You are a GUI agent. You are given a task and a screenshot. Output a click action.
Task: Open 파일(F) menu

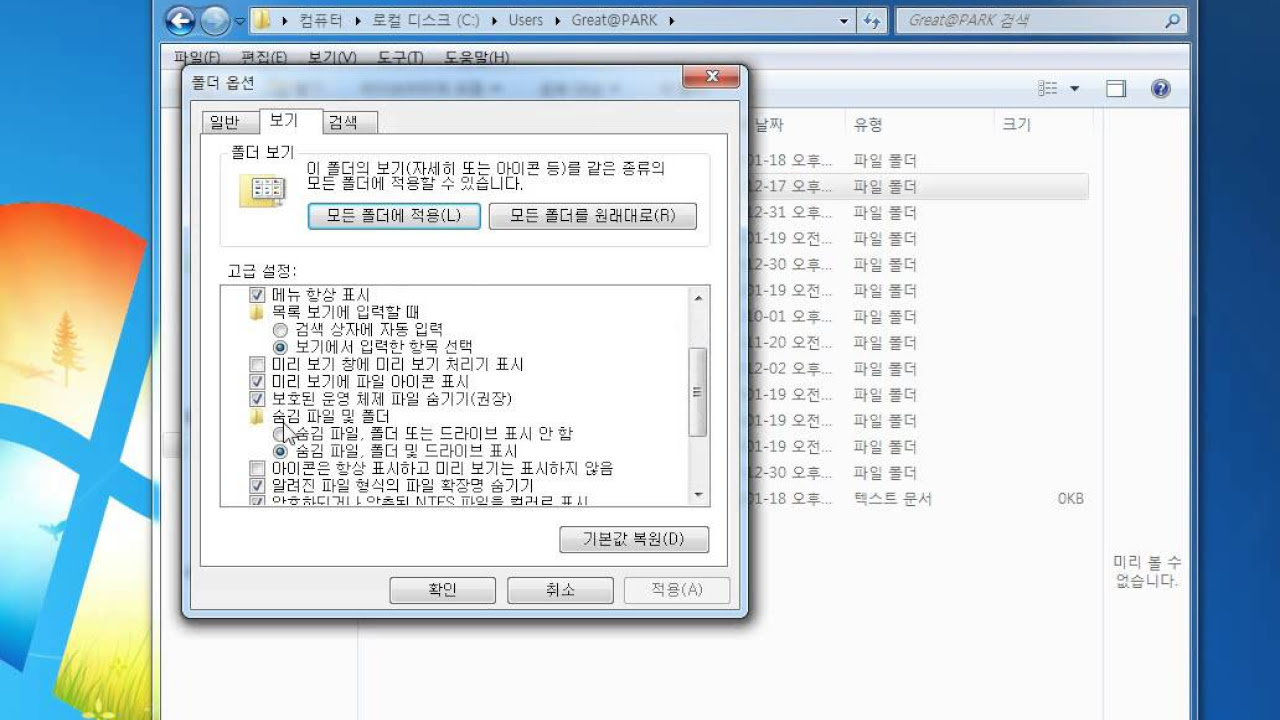coord(197,58)
